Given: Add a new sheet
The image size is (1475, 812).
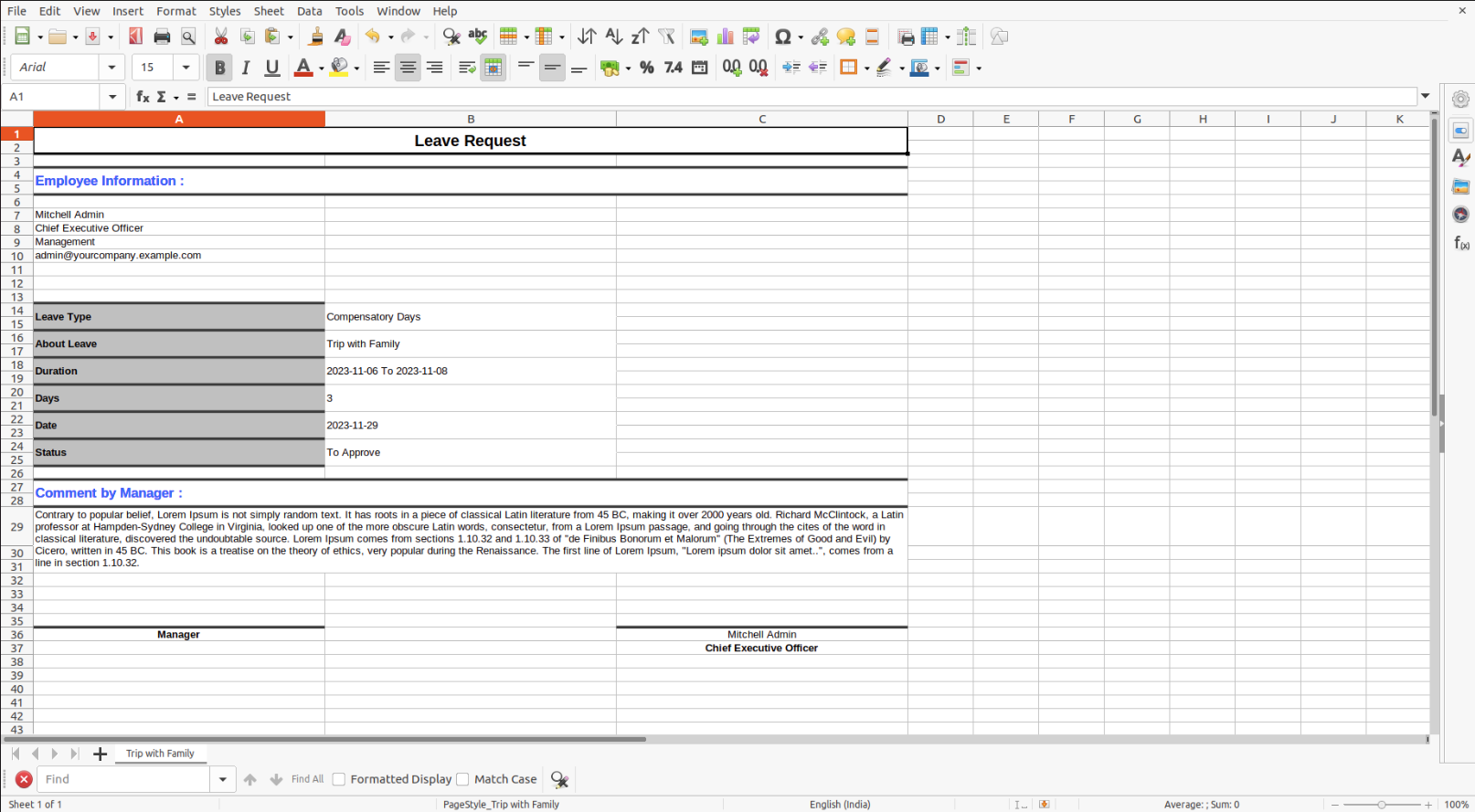Looking at the screenshot, I should tap(100, 754).
